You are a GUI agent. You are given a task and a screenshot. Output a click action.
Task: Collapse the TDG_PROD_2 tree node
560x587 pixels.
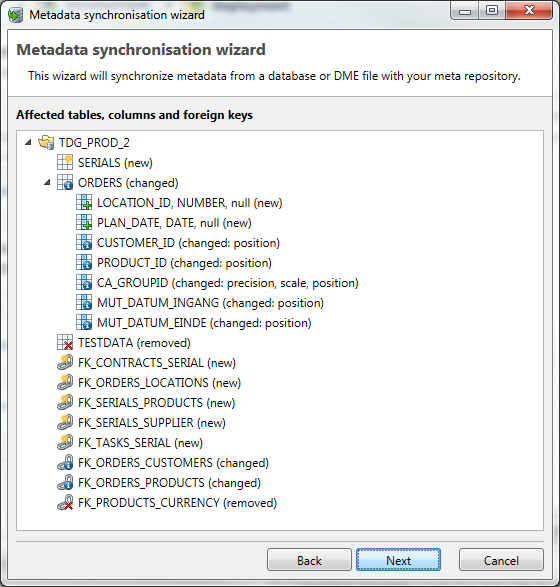click(28, 143)
